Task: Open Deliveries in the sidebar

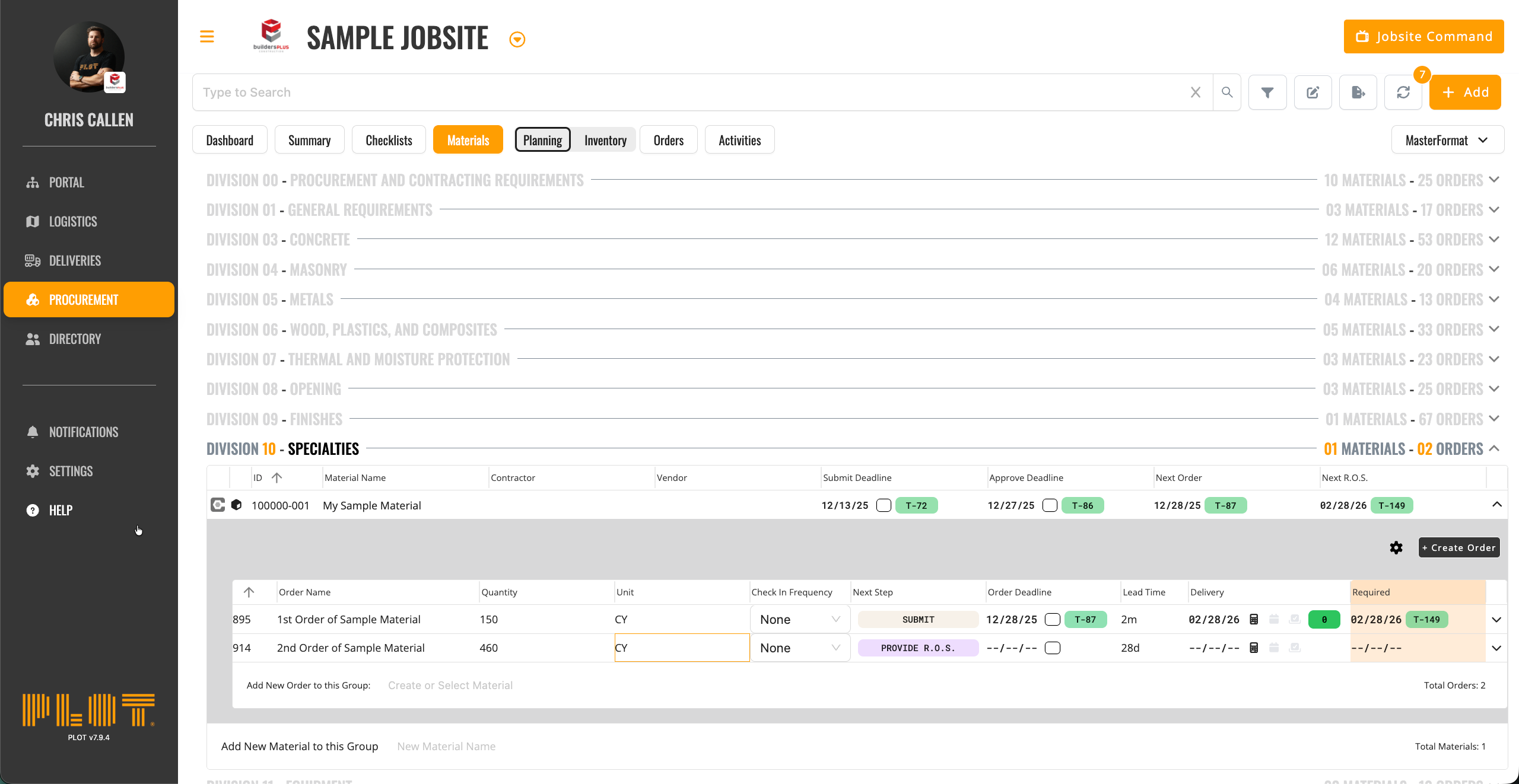Action: pyautogui.click(x=75, y=260)
